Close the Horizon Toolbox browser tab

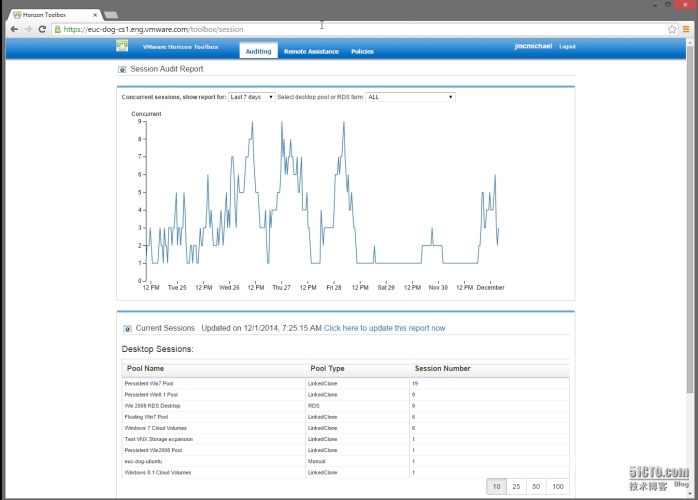coord(95,15)
